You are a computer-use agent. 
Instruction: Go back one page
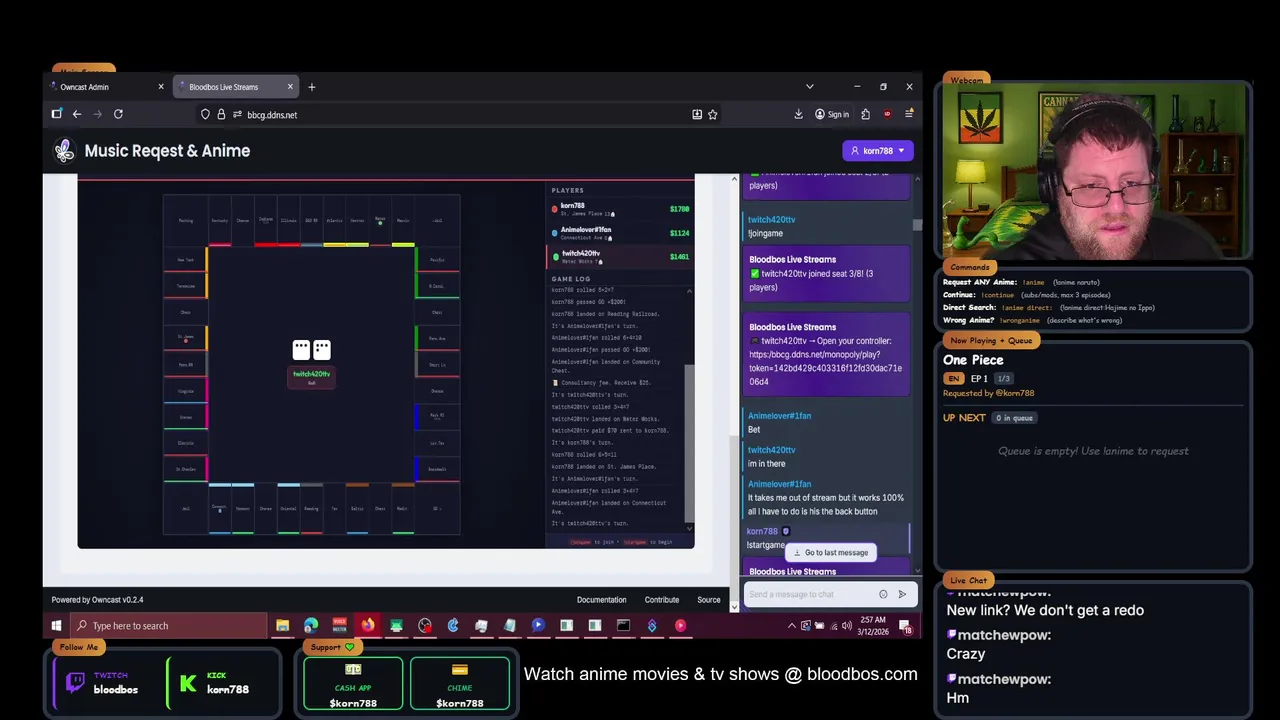[x=76, y=114]
